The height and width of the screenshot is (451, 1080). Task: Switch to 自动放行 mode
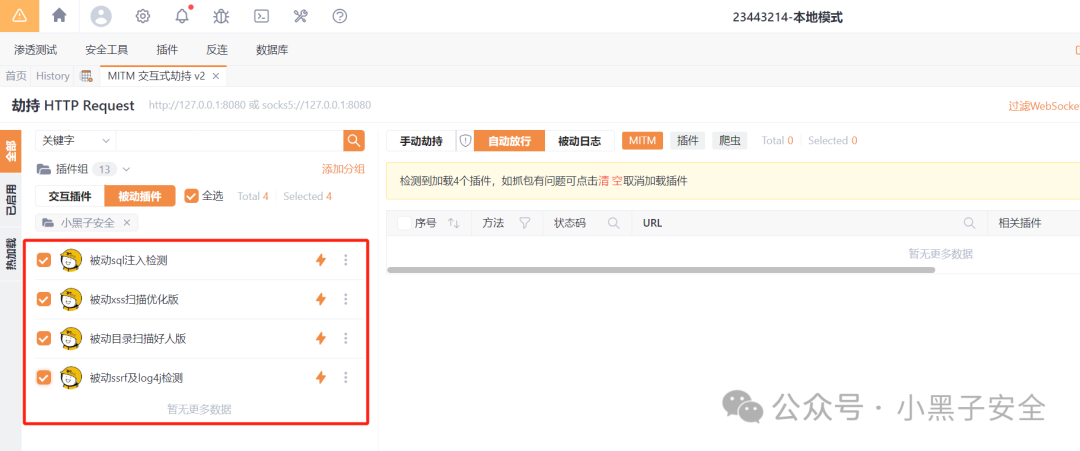coord(510,141)
